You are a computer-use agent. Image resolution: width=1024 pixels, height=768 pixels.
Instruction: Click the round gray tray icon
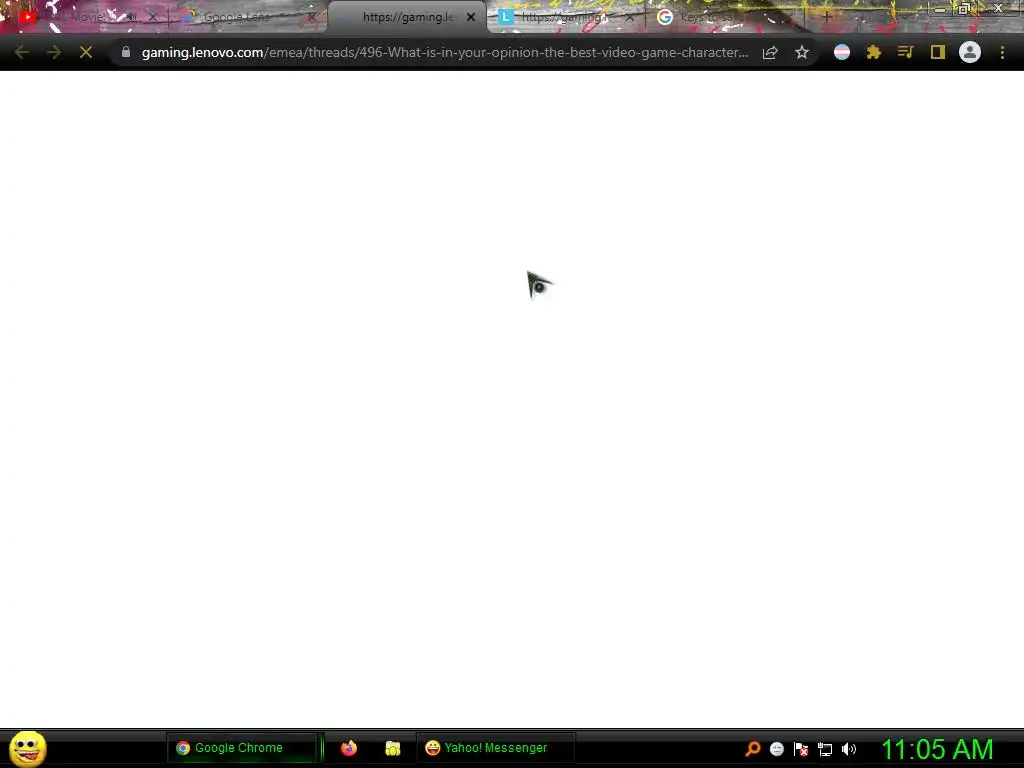776,749
